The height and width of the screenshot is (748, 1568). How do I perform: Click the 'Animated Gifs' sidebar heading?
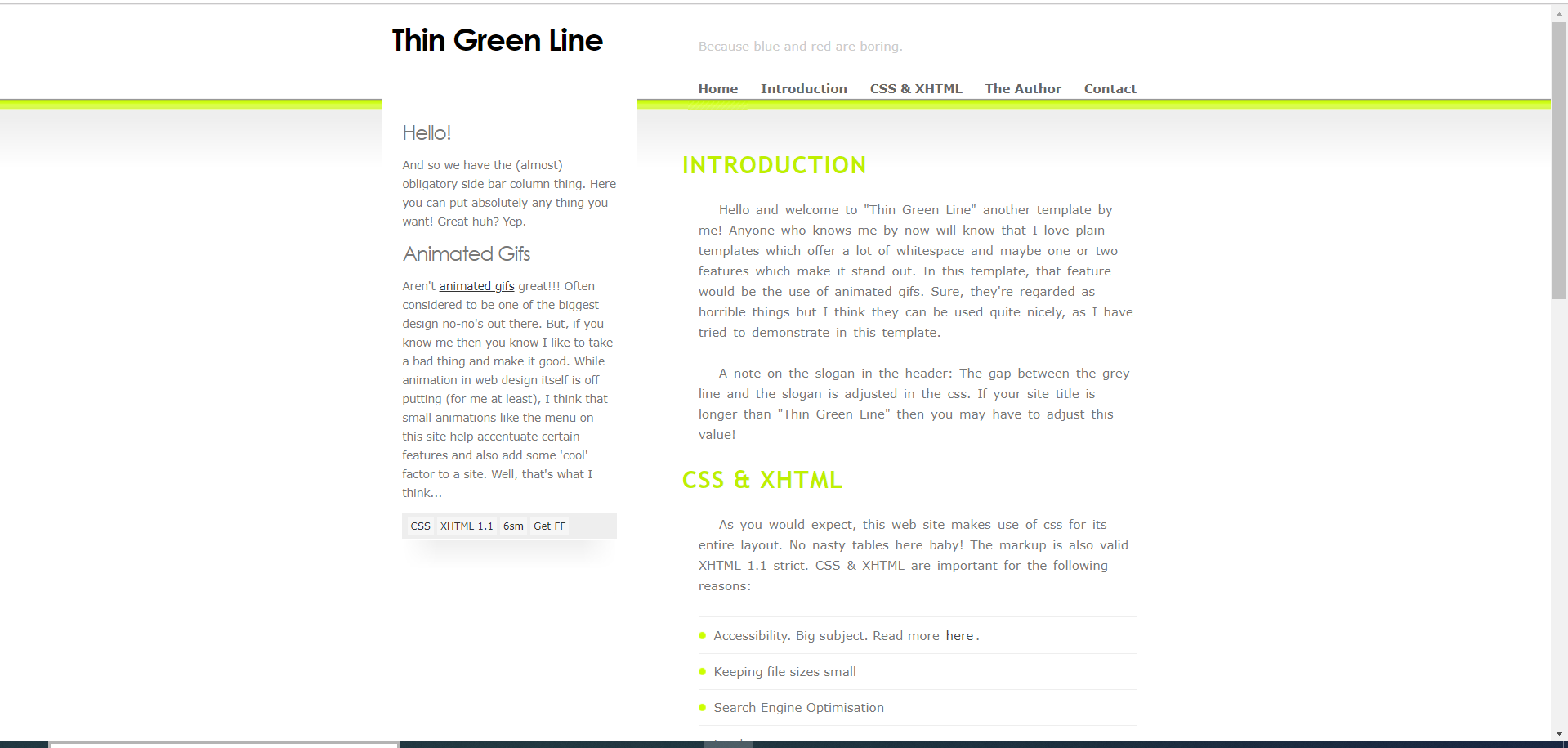[x=466, y=254]
